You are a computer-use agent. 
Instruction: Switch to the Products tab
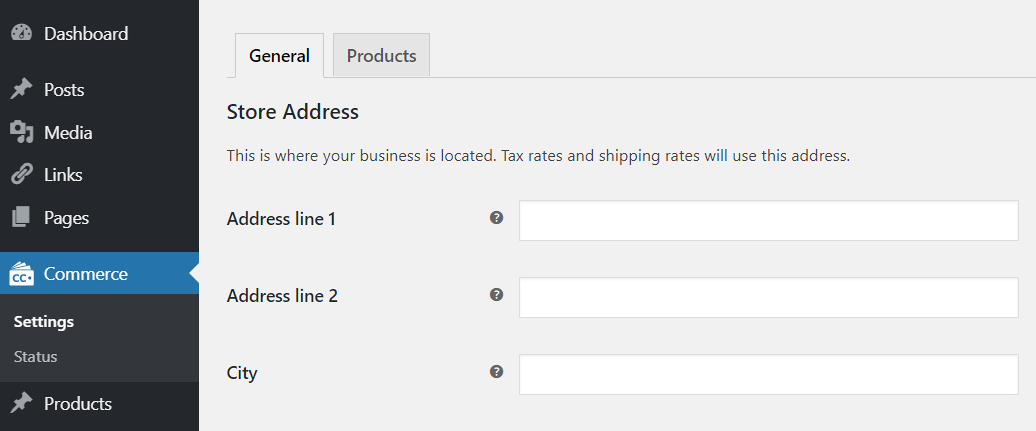click(x=381, y=56)
